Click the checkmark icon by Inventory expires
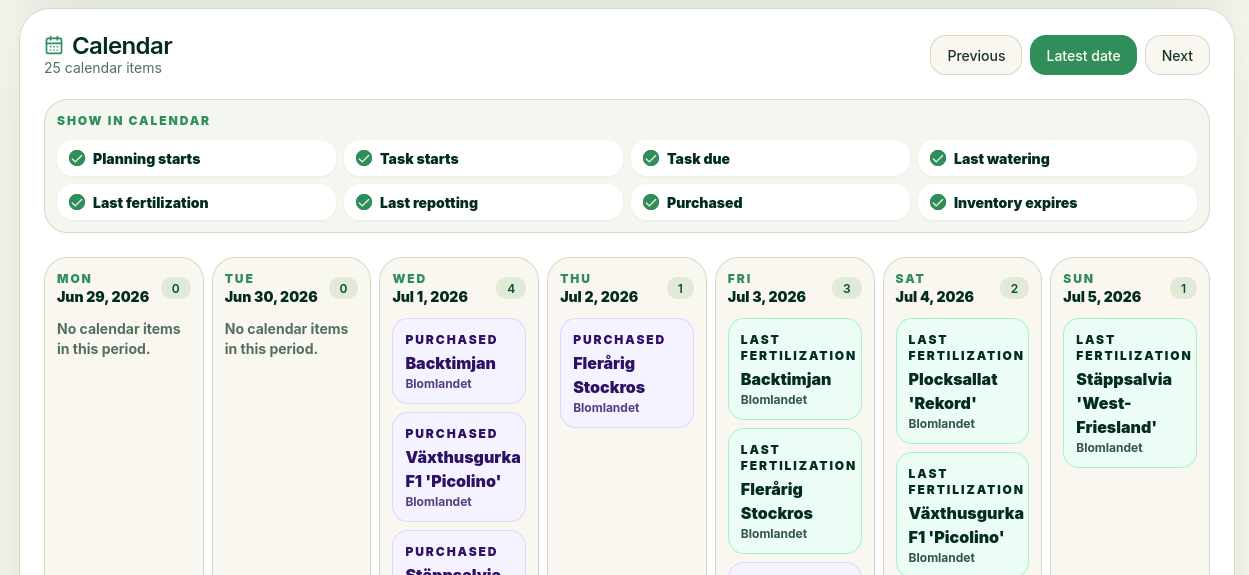 (x=937, y=202)
